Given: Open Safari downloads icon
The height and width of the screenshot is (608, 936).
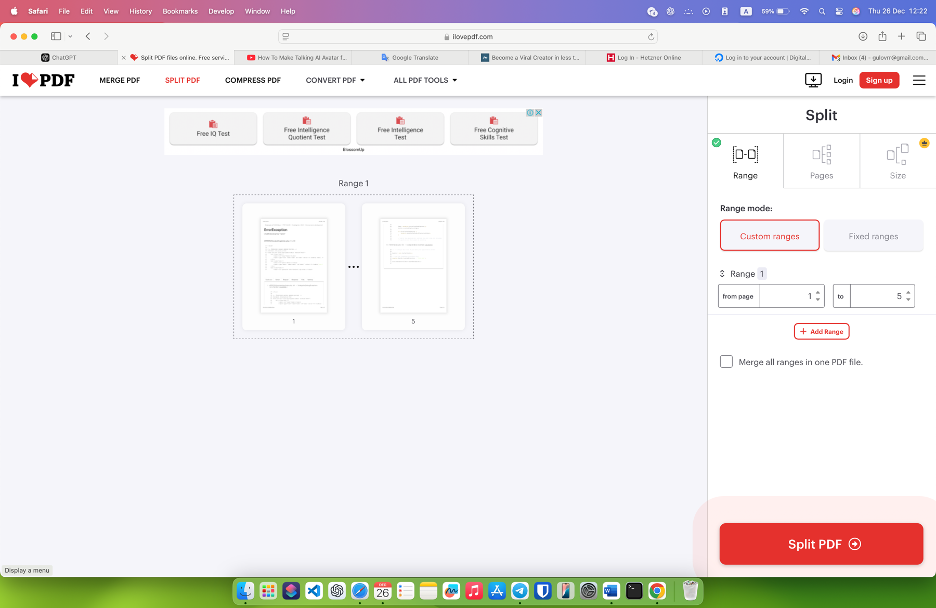Looking at the screenshot, I should point(863,36).
